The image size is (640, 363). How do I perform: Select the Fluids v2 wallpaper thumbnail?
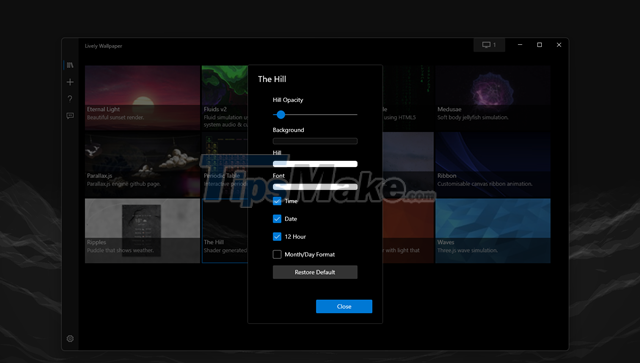click(225, 98)
